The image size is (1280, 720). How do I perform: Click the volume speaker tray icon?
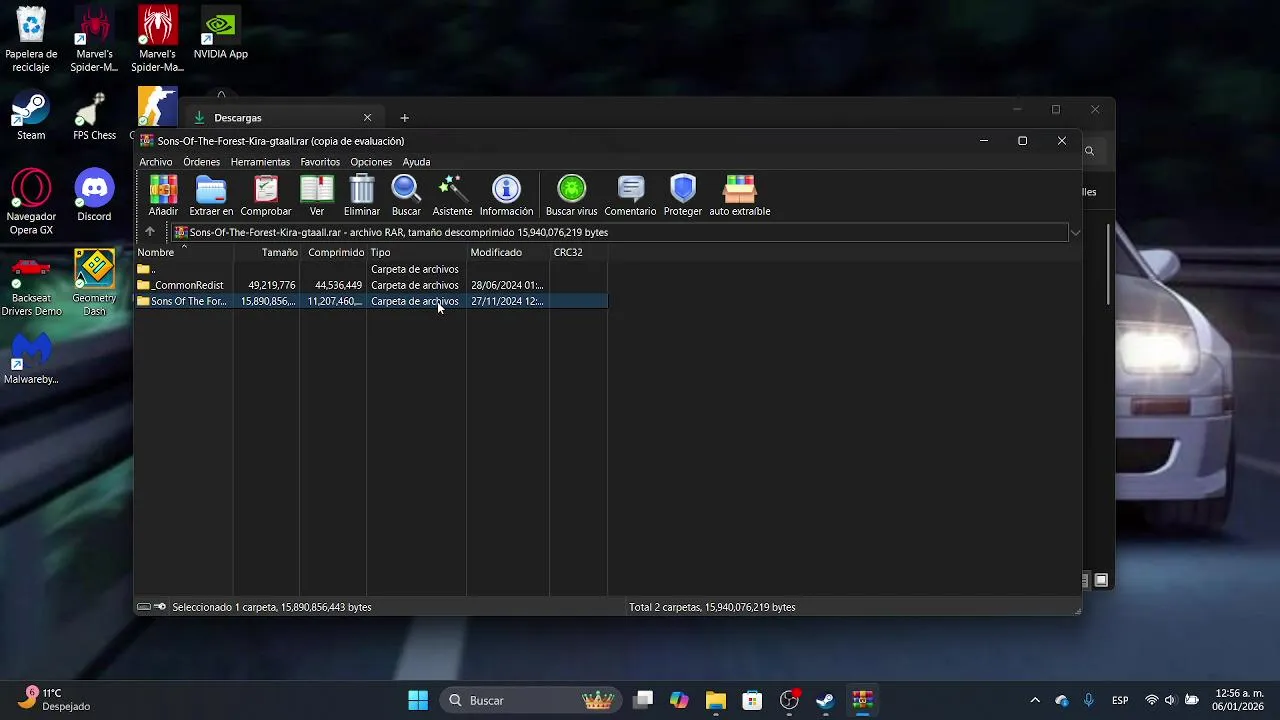[1170, 700]
